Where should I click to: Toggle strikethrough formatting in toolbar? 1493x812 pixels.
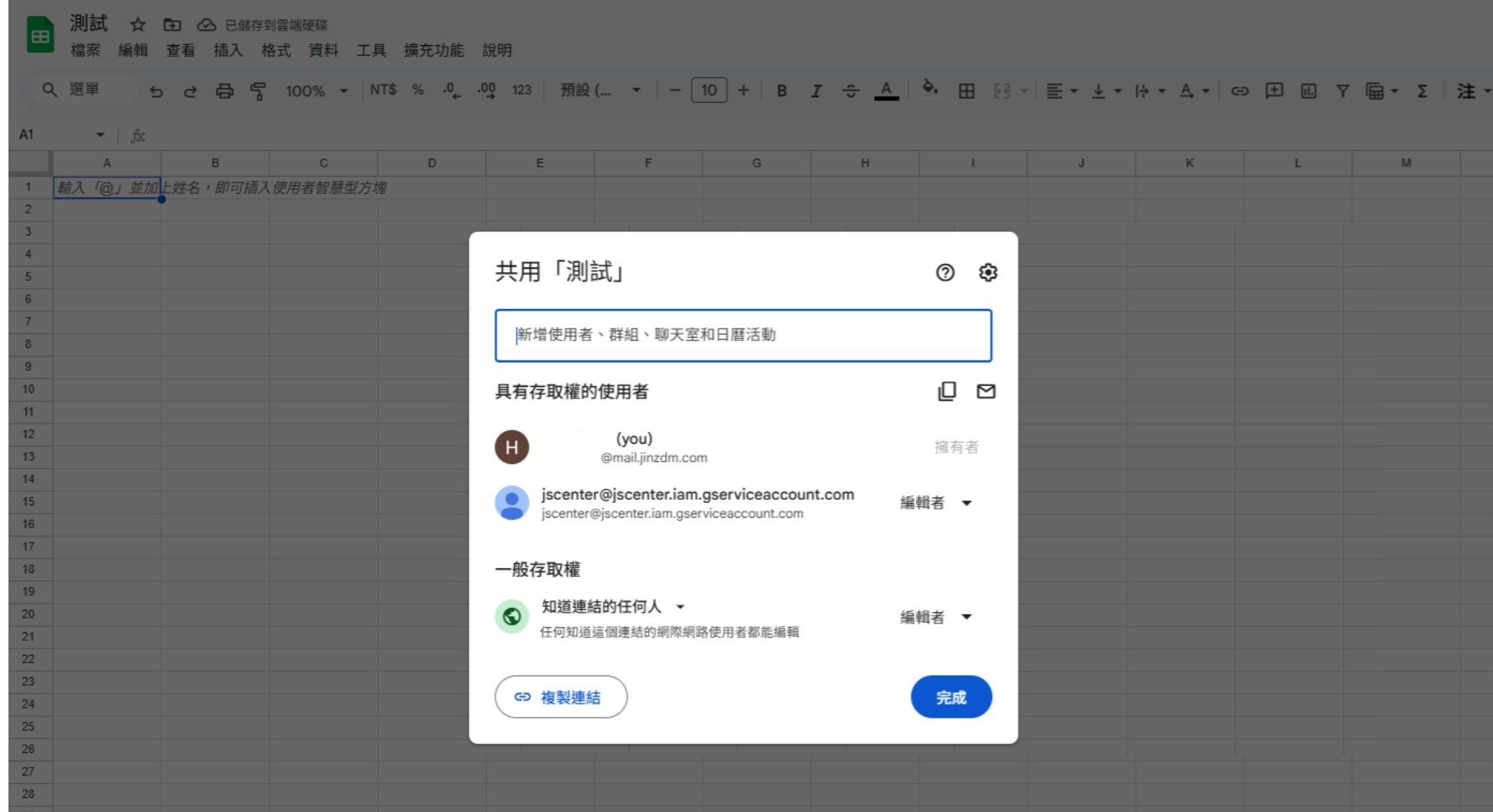coord(850,91)
